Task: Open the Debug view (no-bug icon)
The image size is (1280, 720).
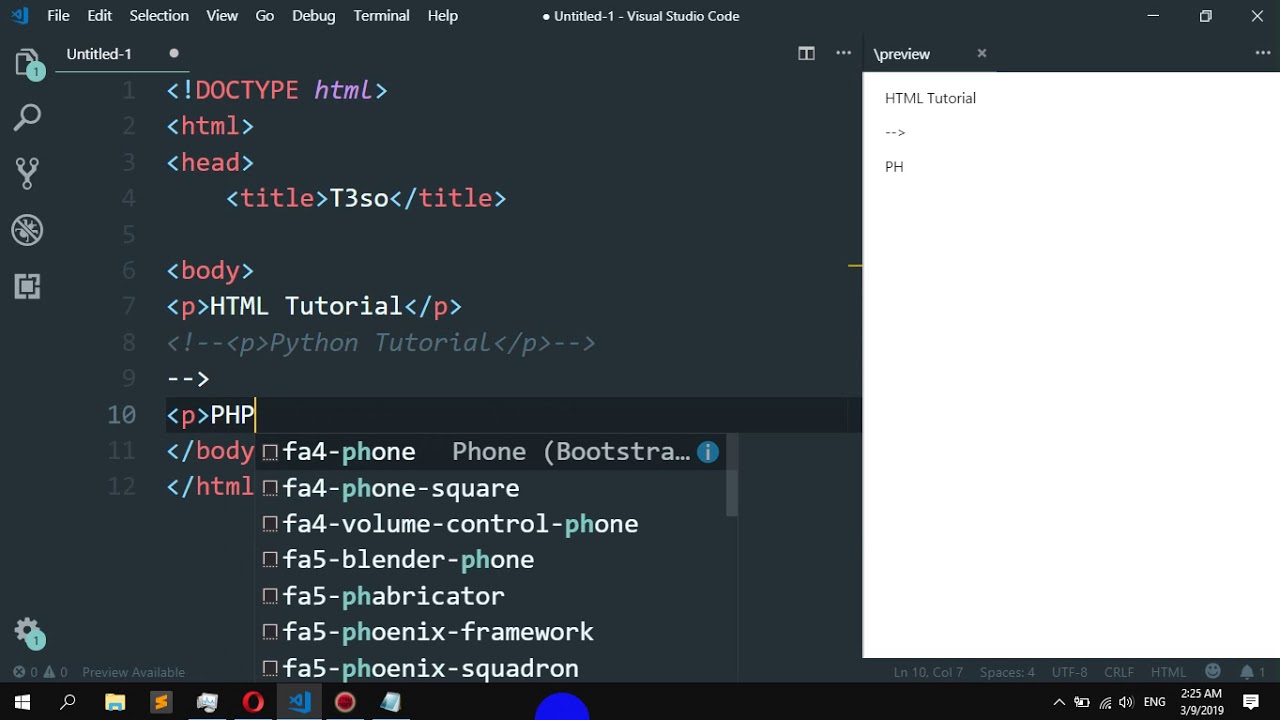Action: [x=27, y=230]
